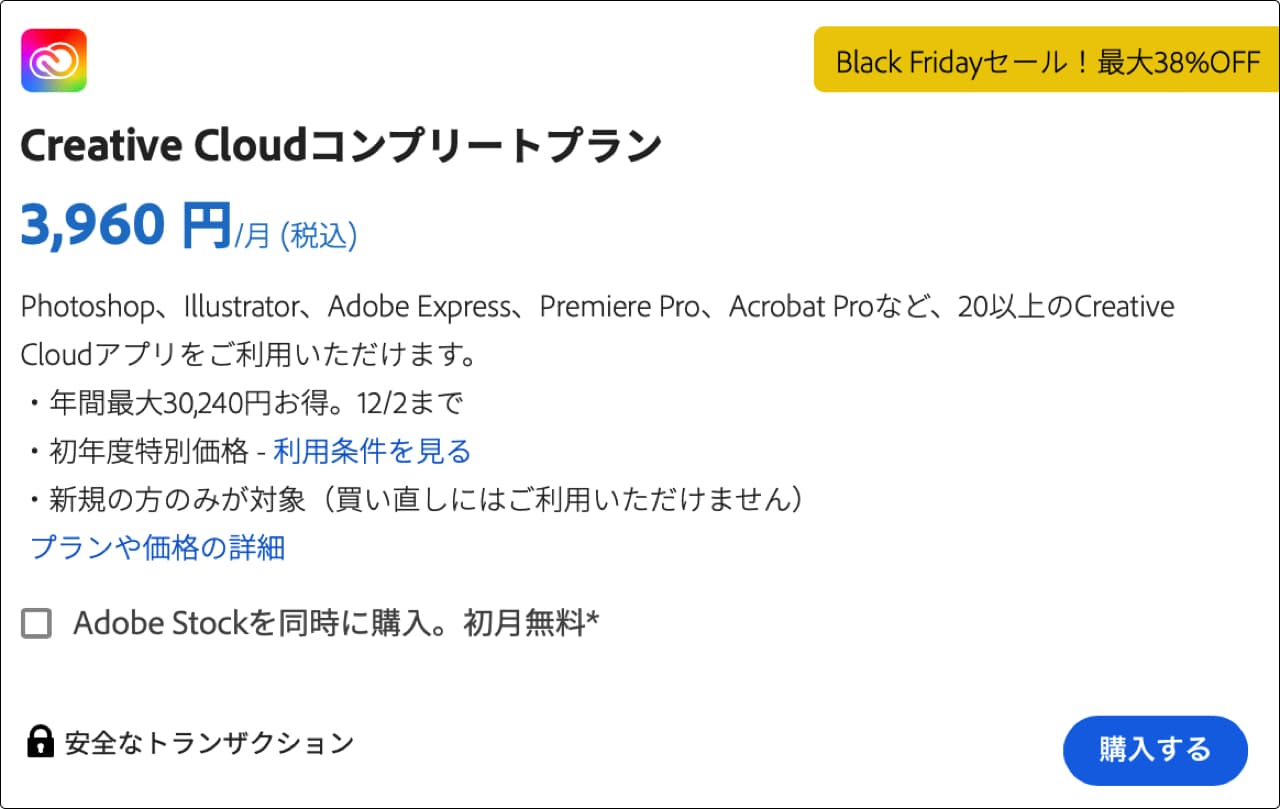Click the 安全なトランザクション text
This screenshot has width=1280, height=809.
(209, 742)
